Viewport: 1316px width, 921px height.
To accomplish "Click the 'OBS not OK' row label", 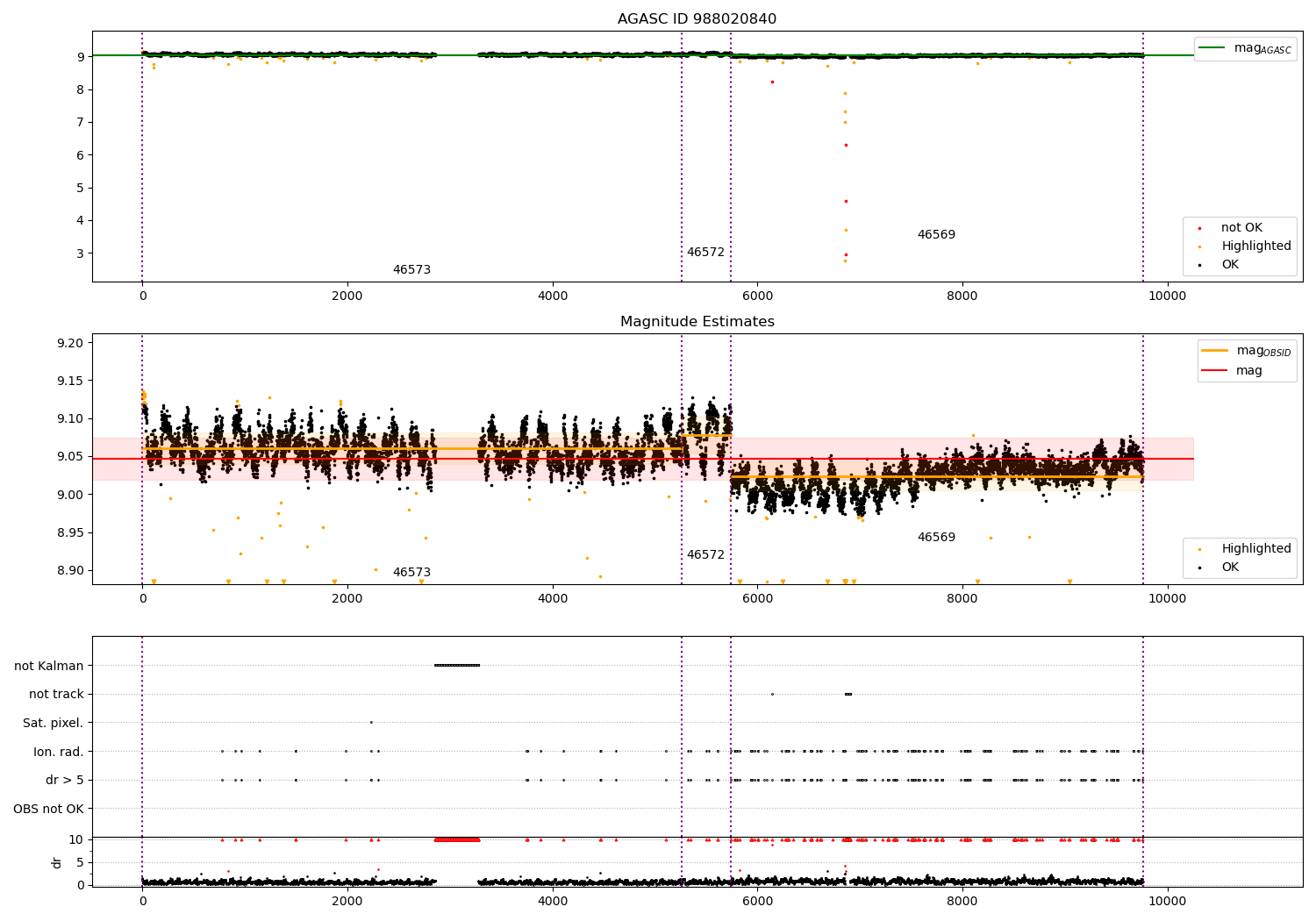I will [x=48, y=809].
